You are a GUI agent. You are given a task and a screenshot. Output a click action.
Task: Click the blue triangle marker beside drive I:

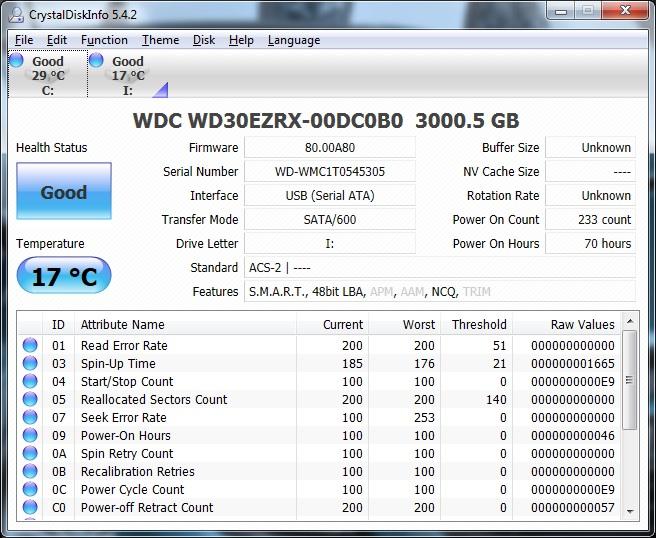point(161,90)
